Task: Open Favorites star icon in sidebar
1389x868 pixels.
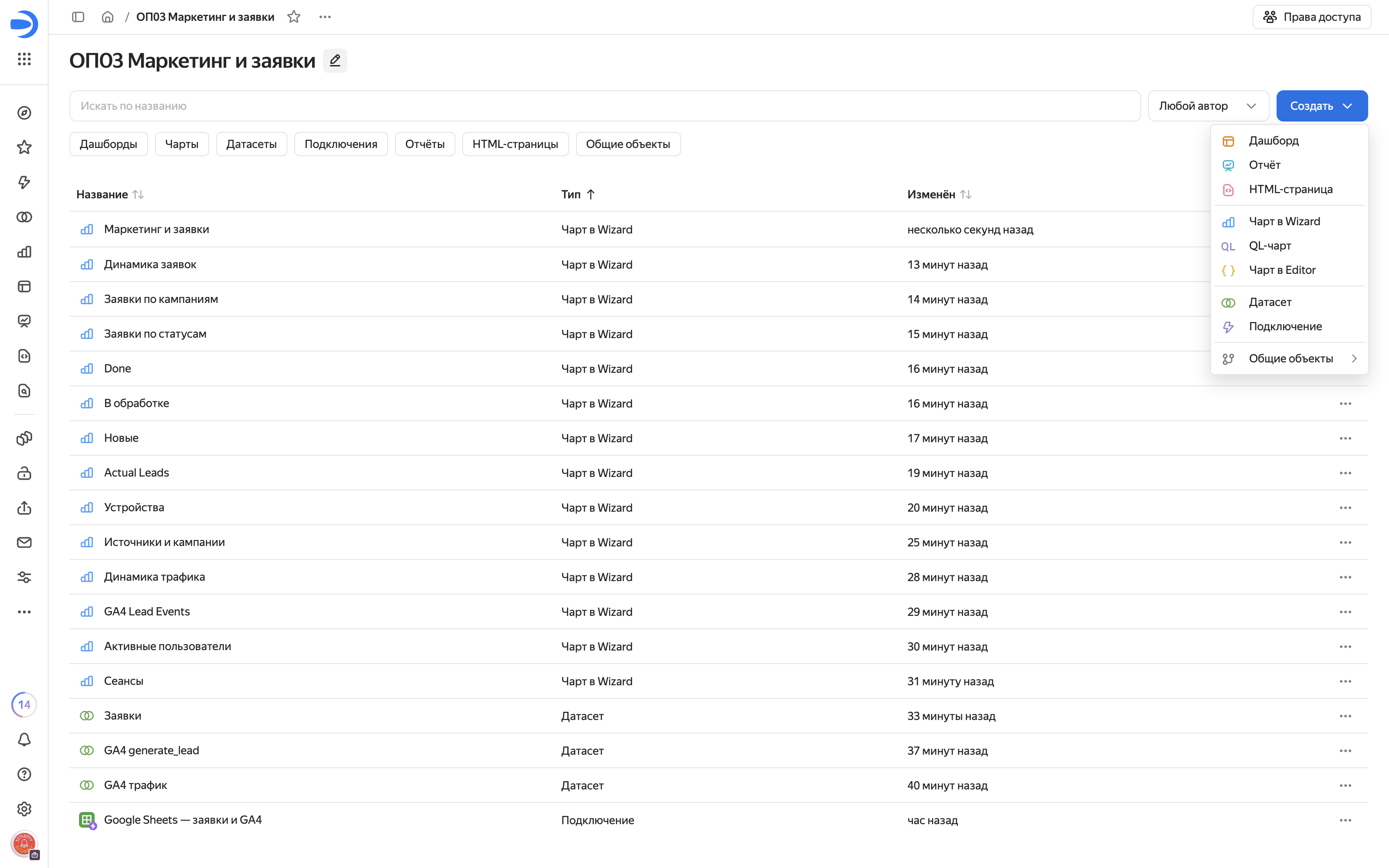Action: (x=24, y=148)
